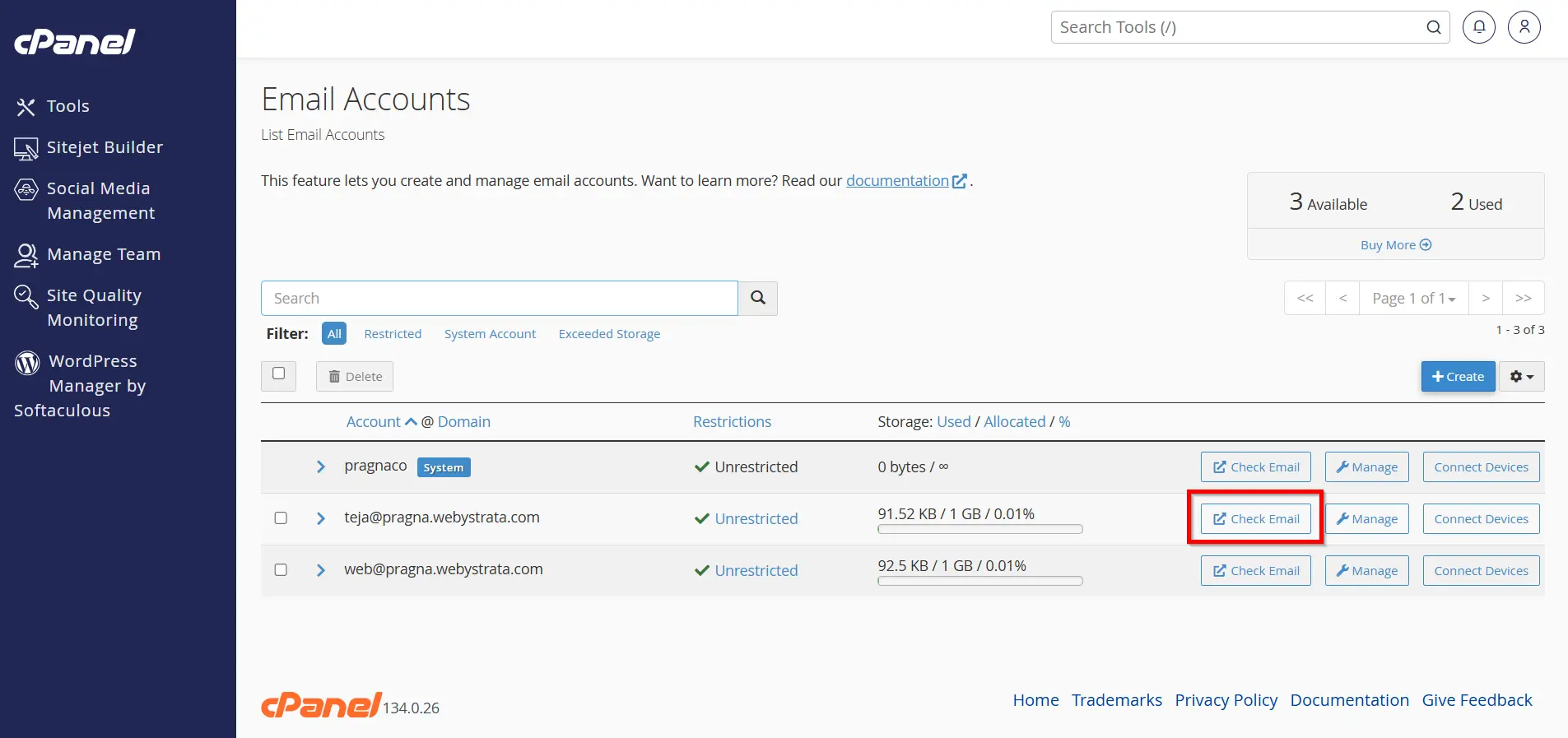
Task: Sort by Allocated storage
Action: (1015, 421)
